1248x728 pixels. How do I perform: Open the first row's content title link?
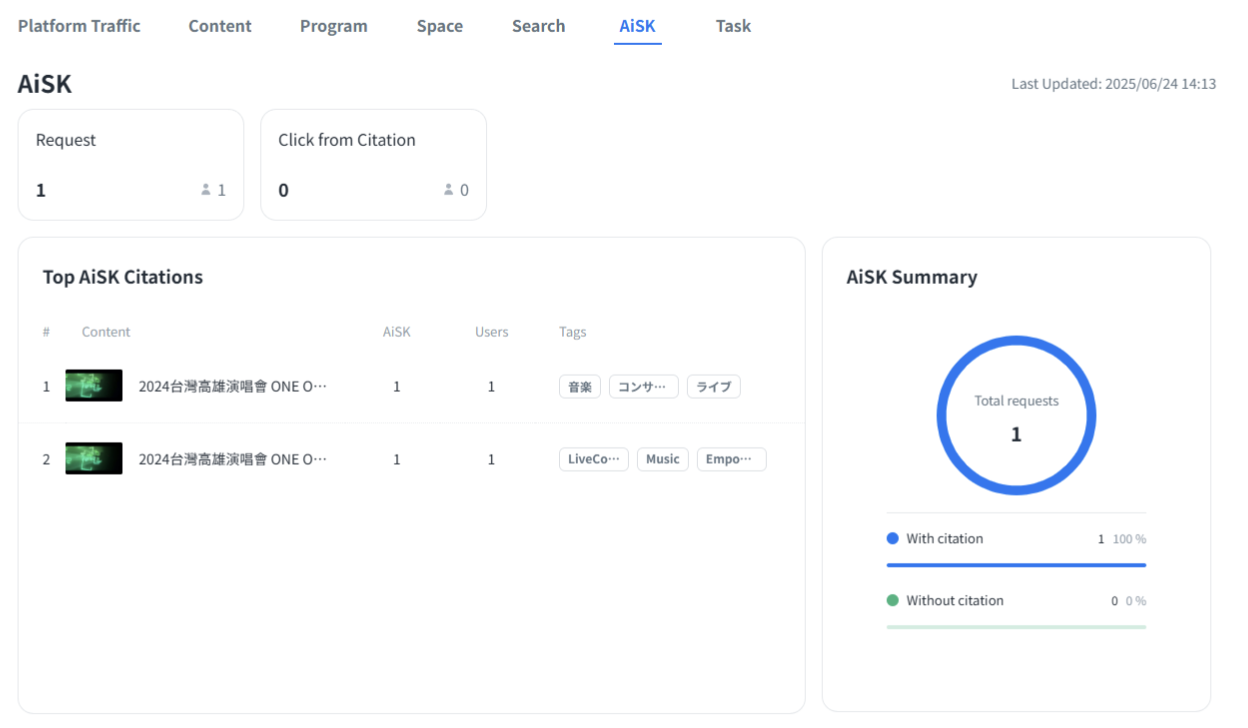coord(232,387)
